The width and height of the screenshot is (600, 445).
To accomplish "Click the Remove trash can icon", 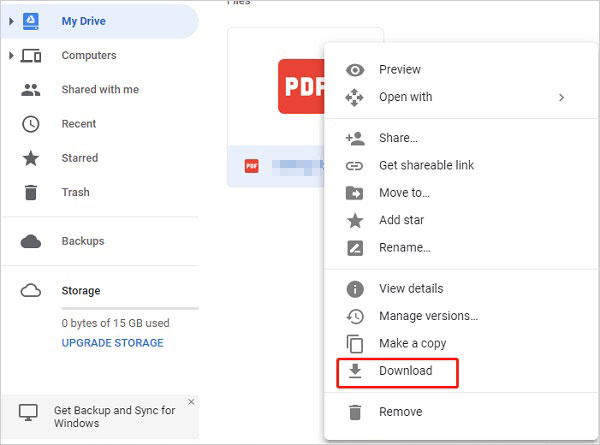I will [354, 412].
